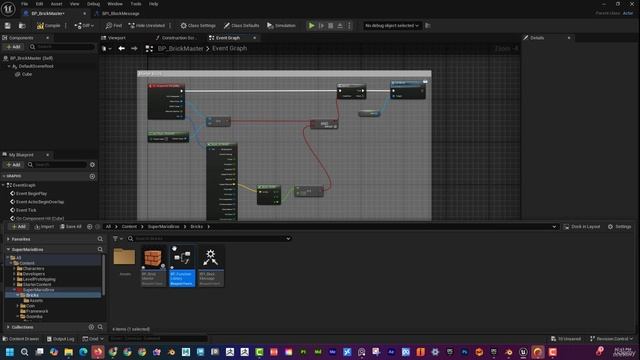Click Add in the Content Browser
640x360 pixels.
click(19, 227)
